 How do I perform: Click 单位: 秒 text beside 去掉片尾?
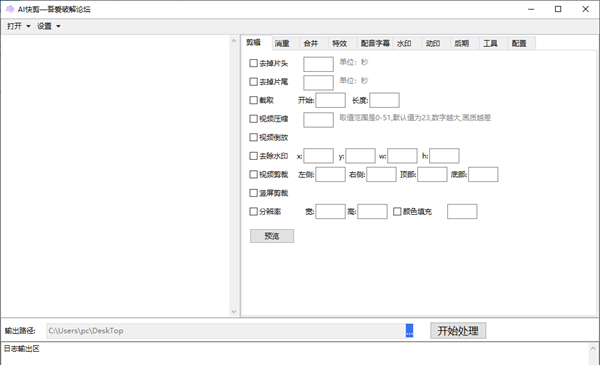coord(354,80)
